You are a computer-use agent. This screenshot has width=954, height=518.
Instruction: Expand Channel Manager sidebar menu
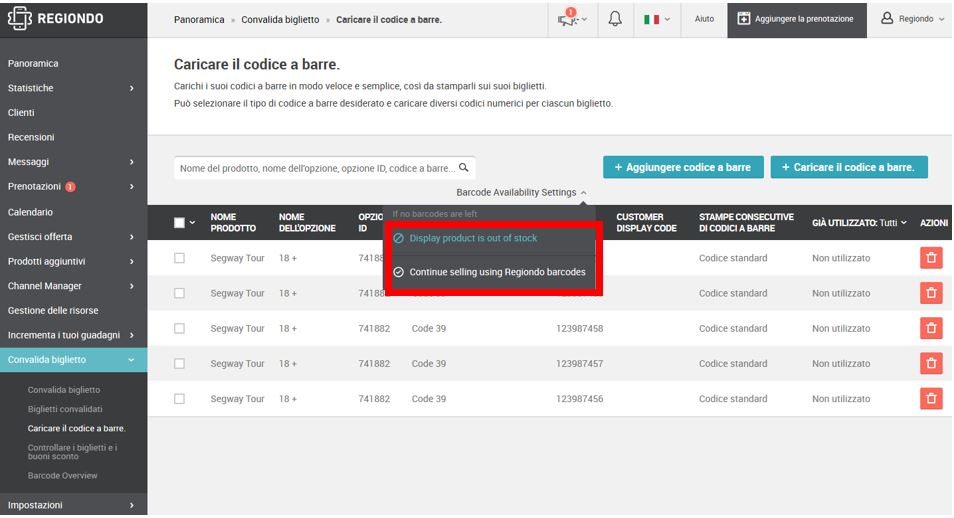[x=74, y=285]
